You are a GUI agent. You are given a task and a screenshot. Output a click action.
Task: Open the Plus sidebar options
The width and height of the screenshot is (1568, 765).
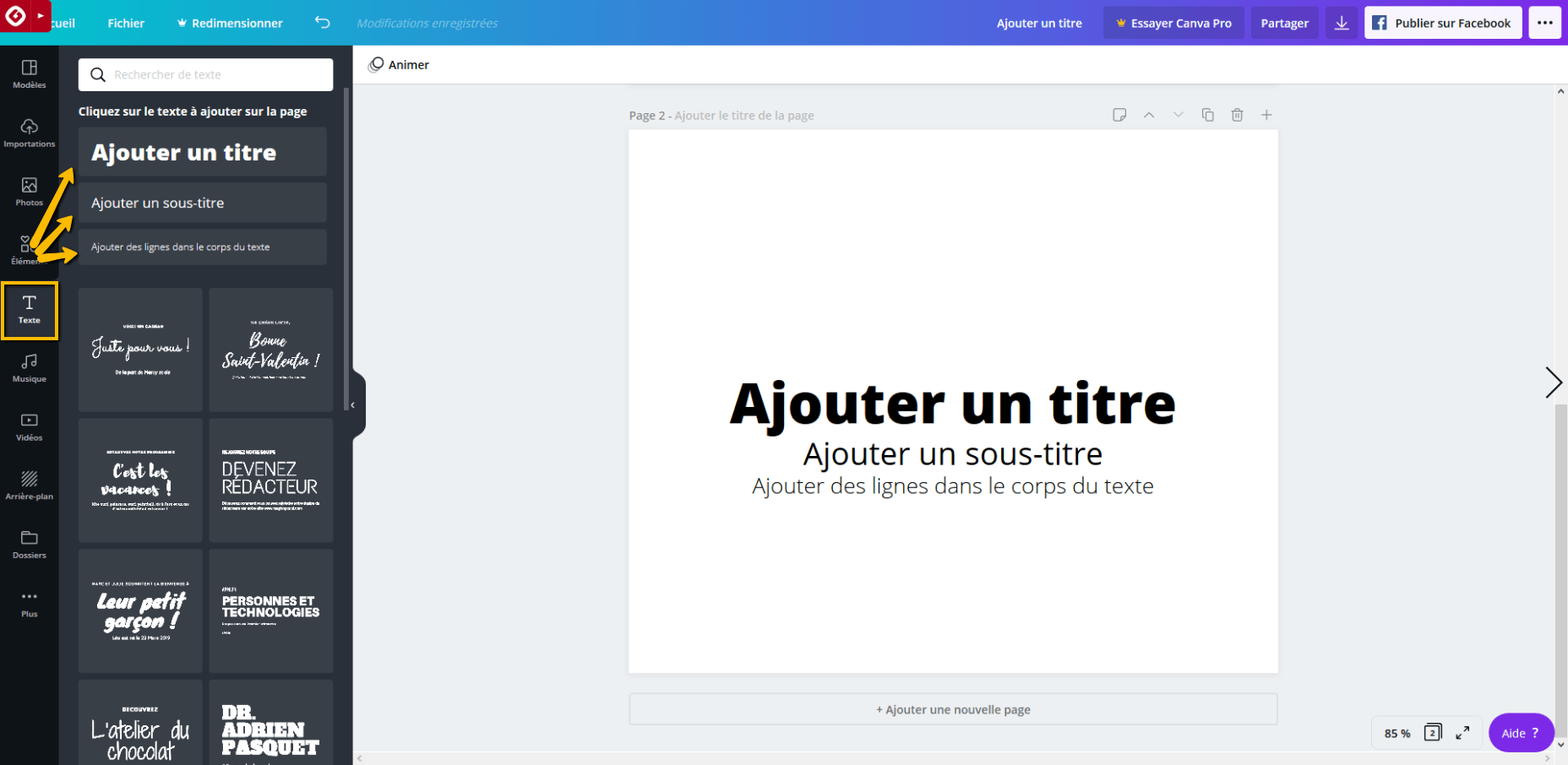point(29,603)
